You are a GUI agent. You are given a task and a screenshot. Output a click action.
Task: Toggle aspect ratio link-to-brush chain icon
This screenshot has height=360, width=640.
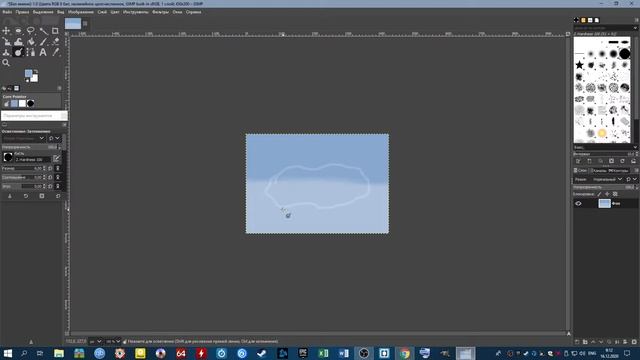[58, 177]
